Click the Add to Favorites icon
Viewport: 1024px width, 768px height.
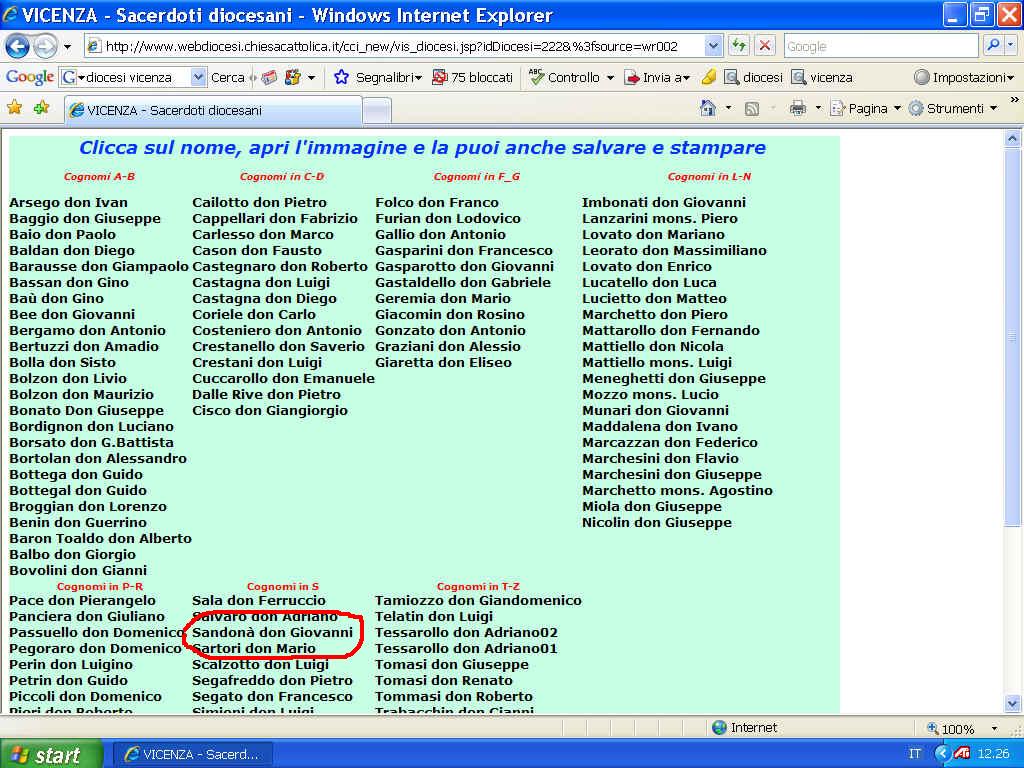41,108
